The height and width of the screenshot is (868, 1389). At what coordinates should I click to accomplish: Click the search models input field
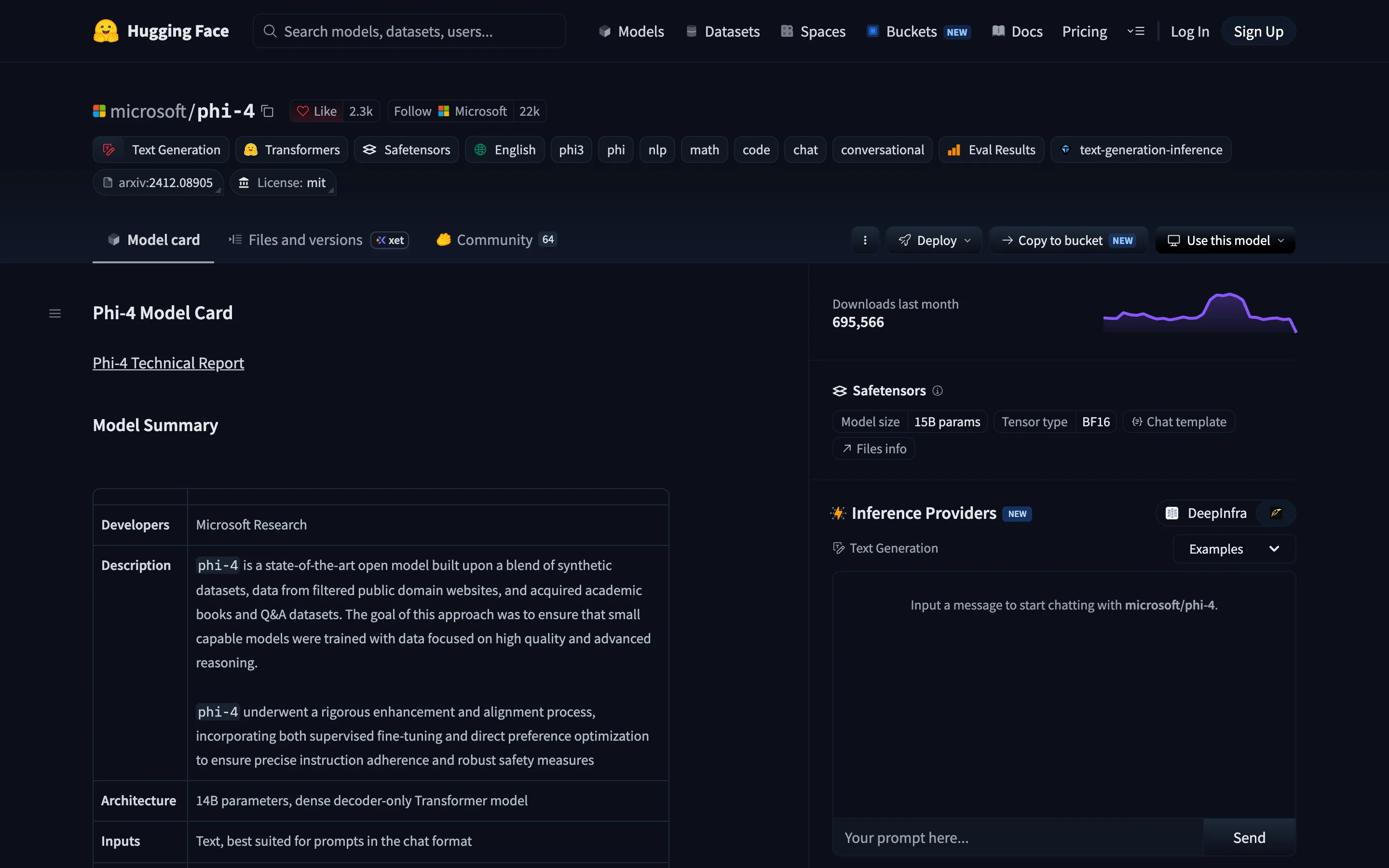(409, 31)
